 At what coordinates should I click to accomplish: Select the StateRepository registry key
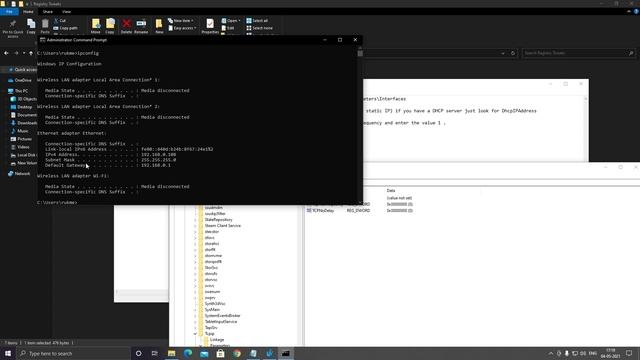pos(218,220)
